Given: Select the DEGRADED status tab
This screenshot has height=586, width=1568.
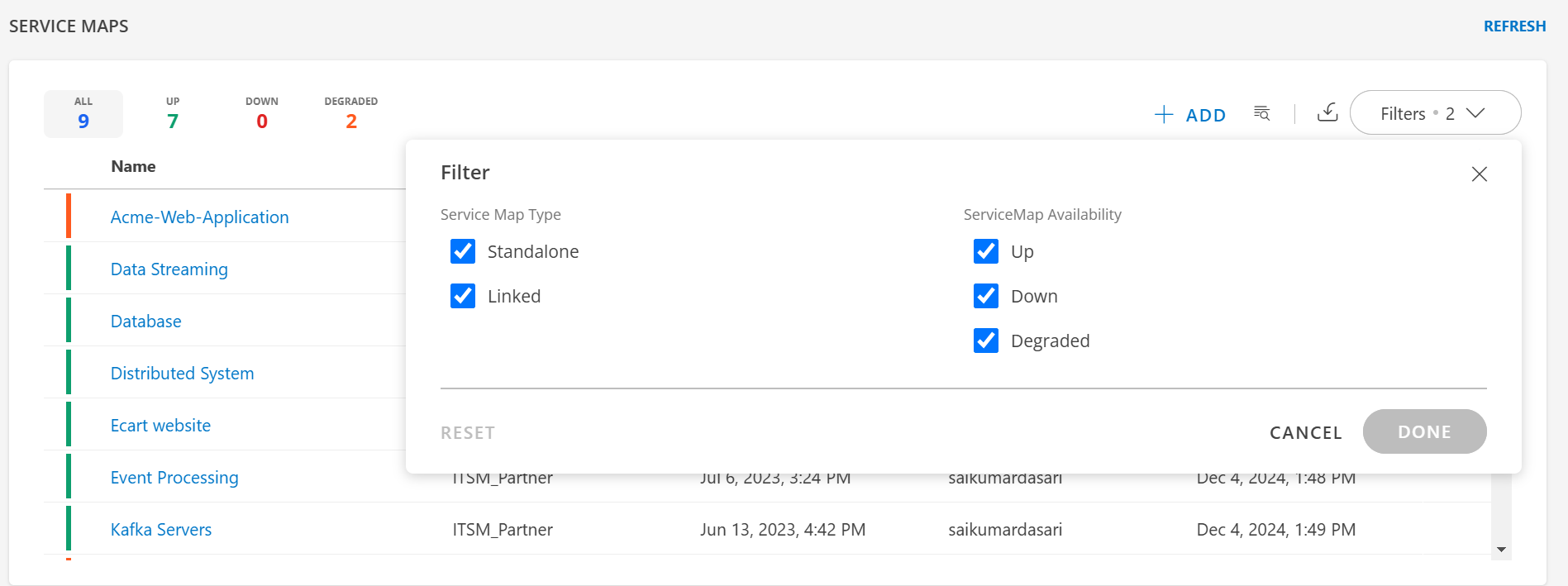Looking at the screenshot, I should (351, 114).
